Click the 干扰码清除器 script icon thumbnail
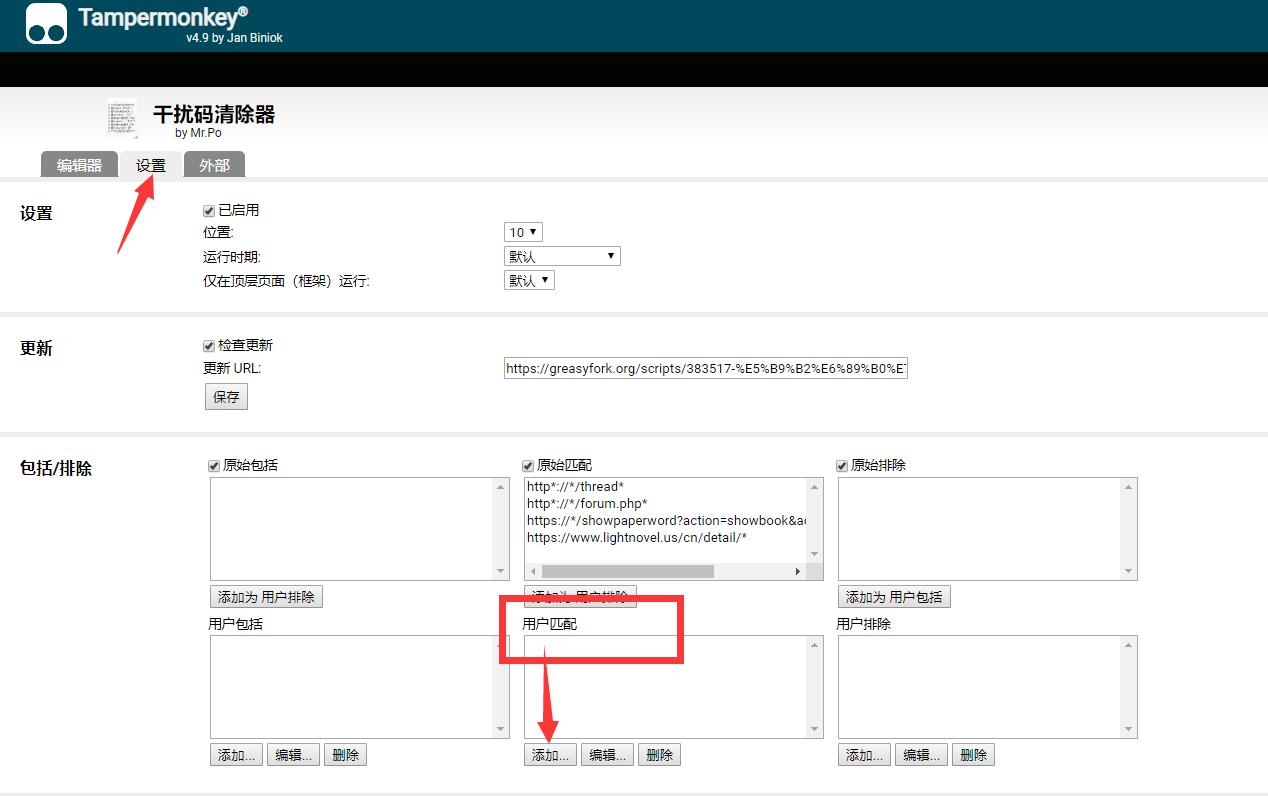The width and height of the screenshot is (1268, 796). [122, 117]
